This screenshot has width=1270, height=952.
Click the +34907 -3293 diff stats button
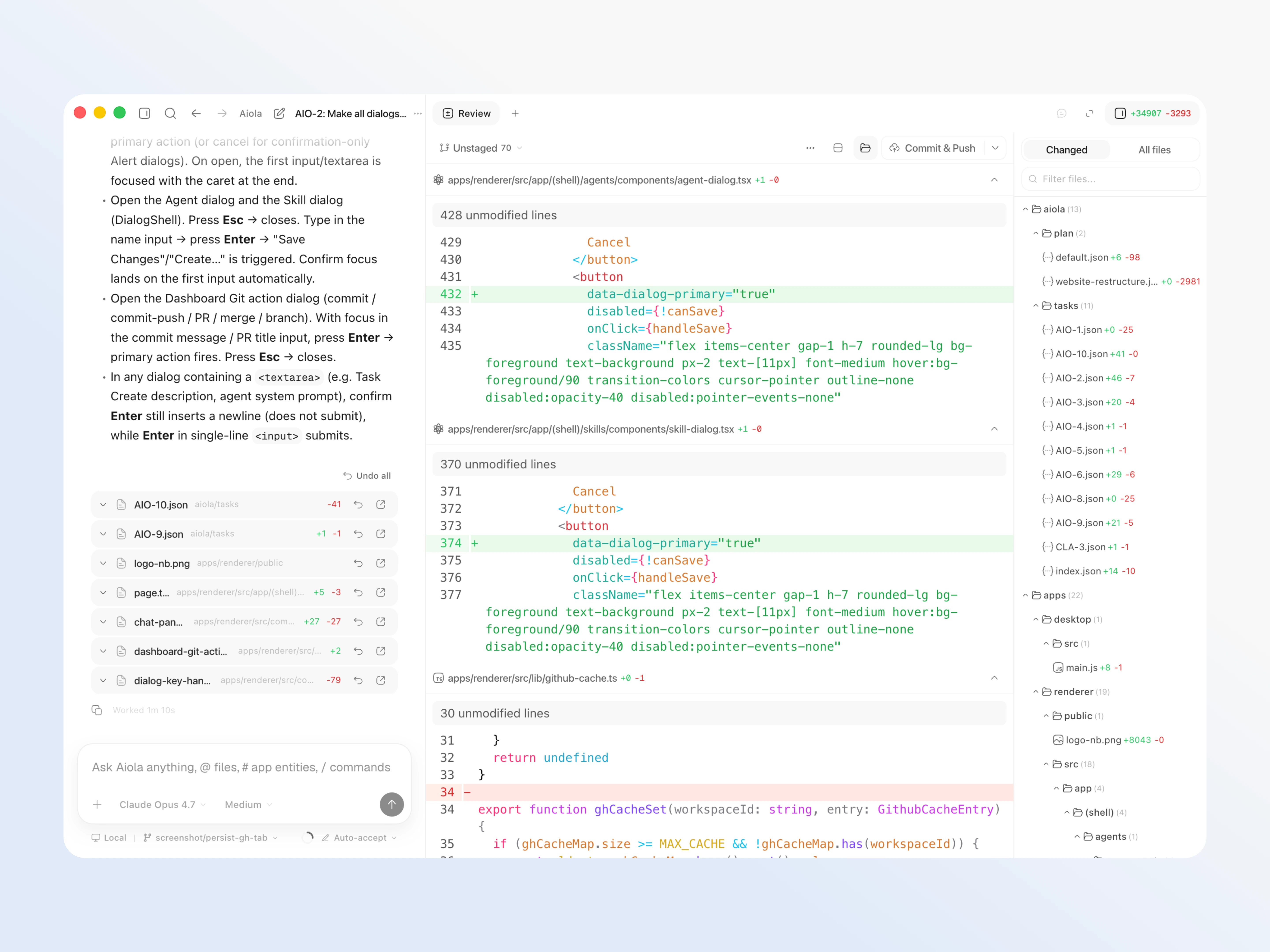pos(1152,114)
